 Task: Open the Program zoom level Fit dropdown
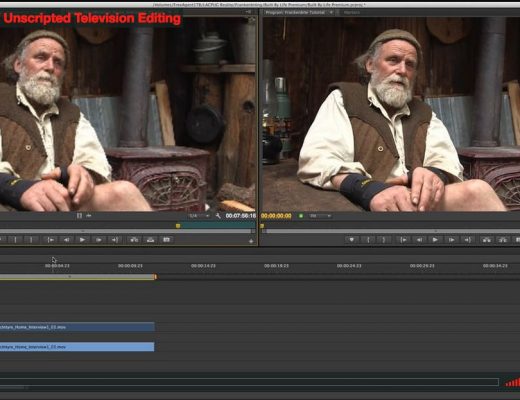point(320,216)
